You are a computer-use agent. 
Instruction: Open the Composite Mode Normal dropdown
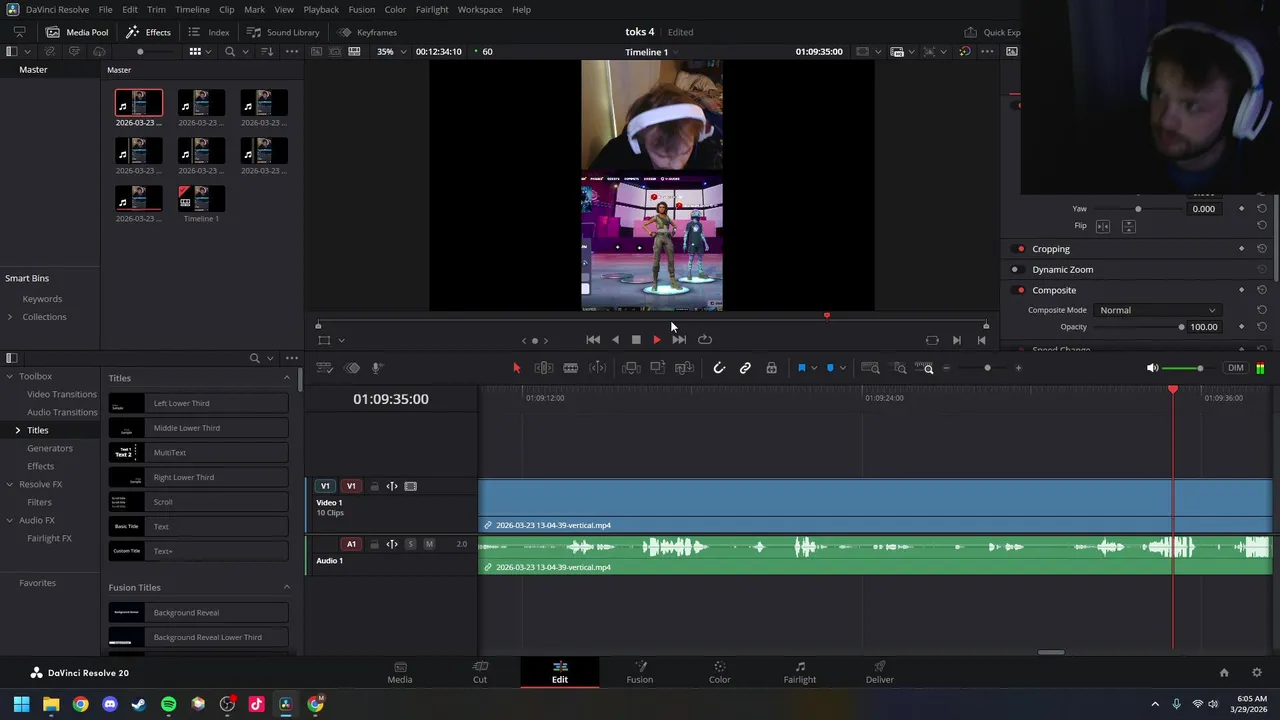(1157, 310)
